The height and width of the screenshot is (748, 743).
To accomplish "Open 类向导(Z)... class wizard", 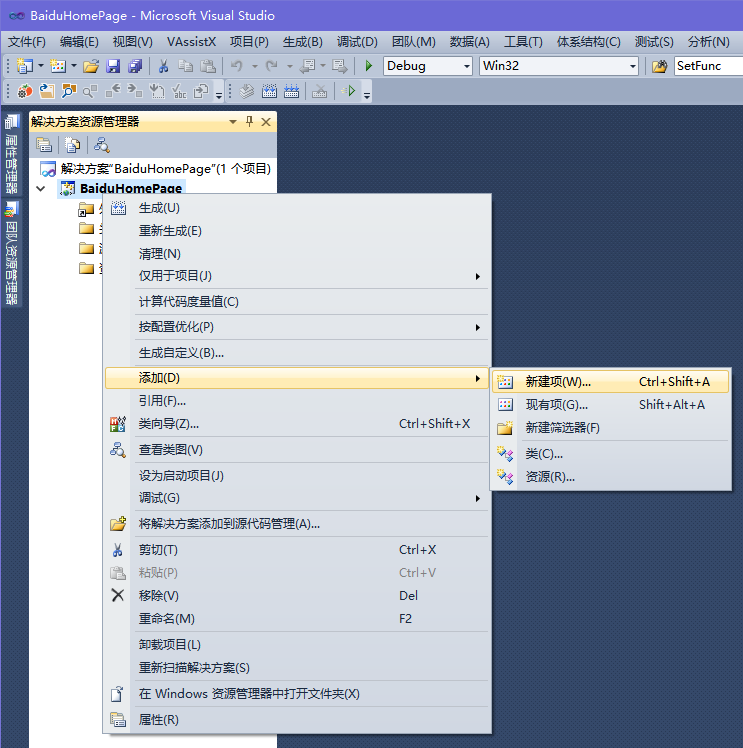I will tap(298, 424).
